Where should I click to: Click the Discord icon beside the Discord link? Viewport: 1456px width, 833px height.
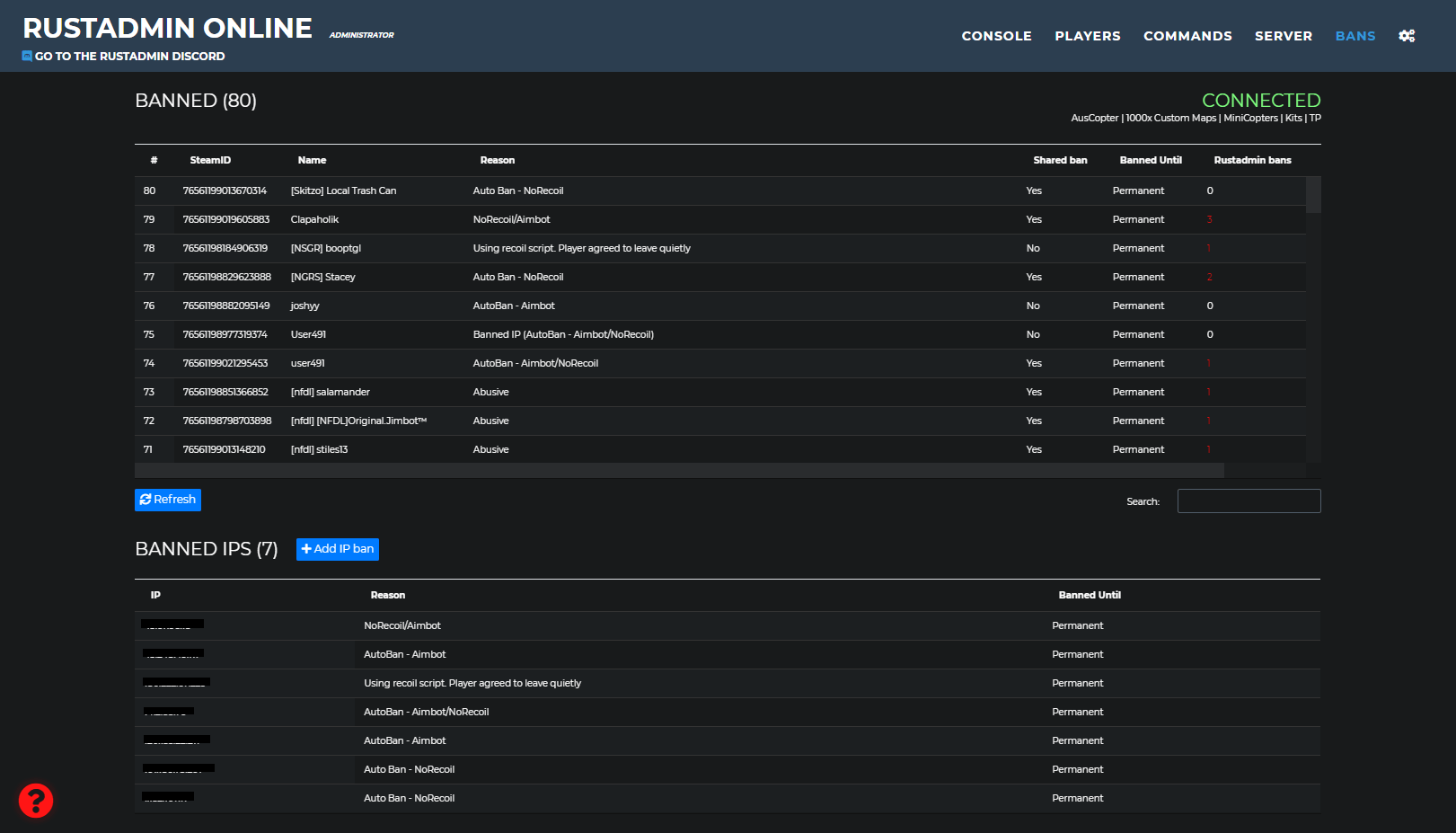pos(27,56)
